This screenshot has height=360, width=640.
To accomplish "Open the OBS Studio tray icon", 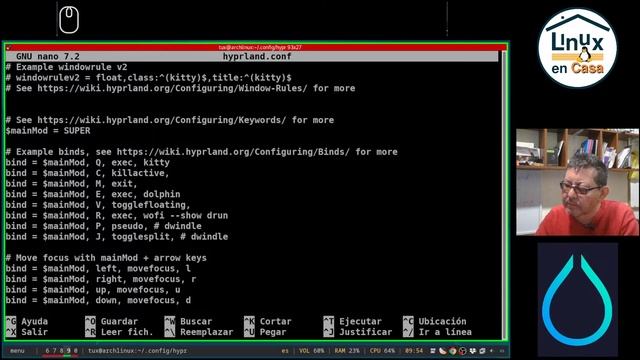I will tap(462, 351).
